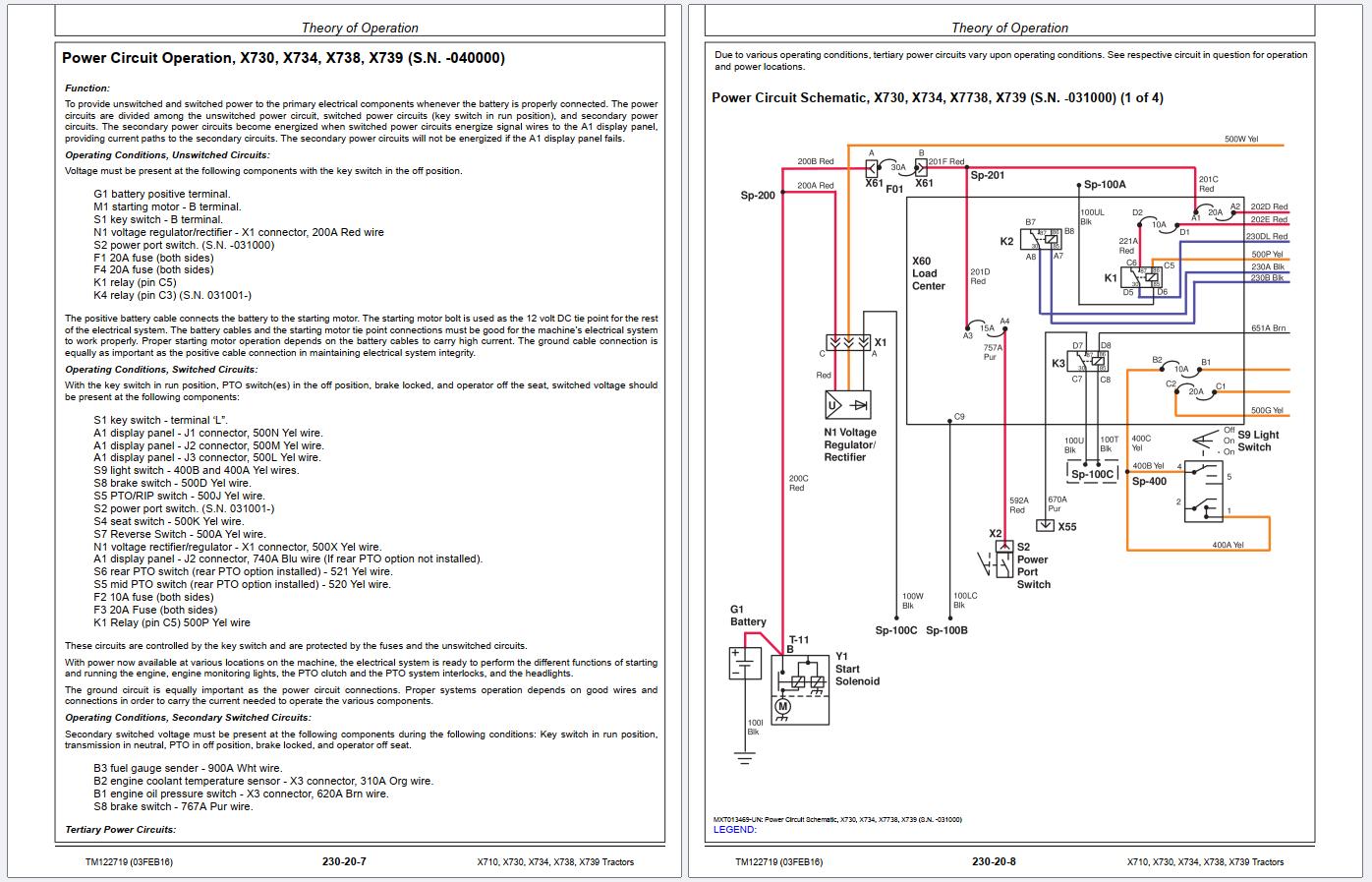Screen dimensions: 1372x882
Task: Click the 'Sp-200' splice label
Action: click(758, 196)
